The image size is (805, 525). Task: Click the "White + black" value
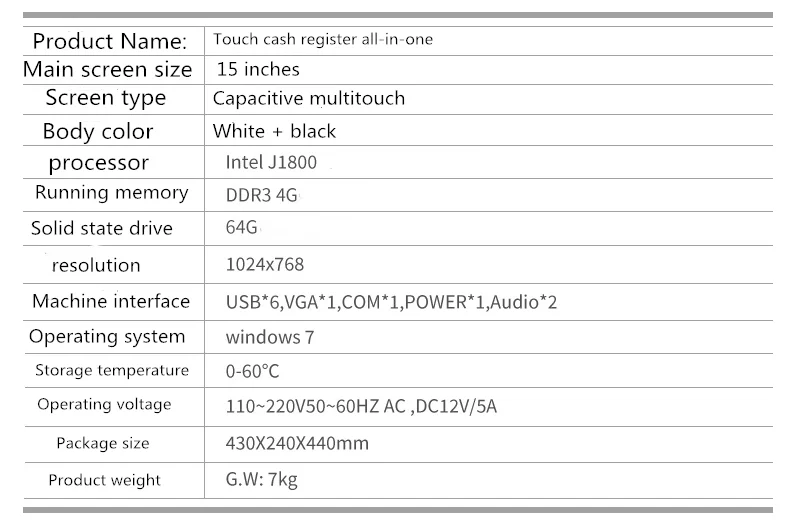[x=274, y=131]
